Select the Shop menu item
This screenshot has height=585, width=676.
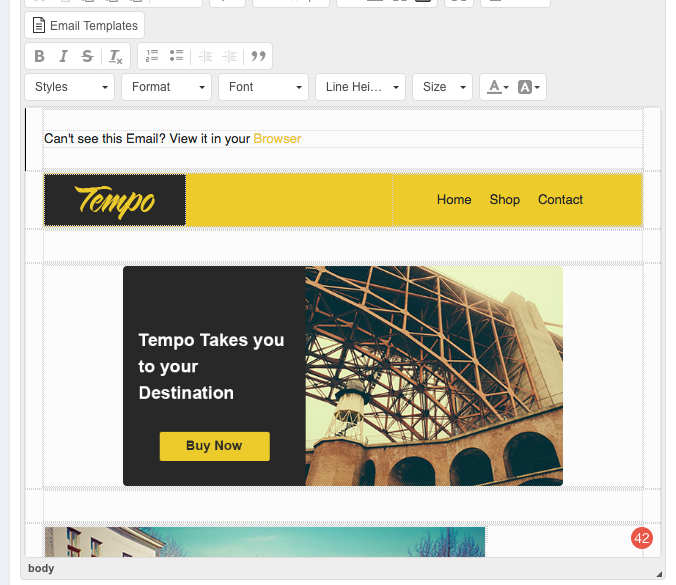pos(505,200)
